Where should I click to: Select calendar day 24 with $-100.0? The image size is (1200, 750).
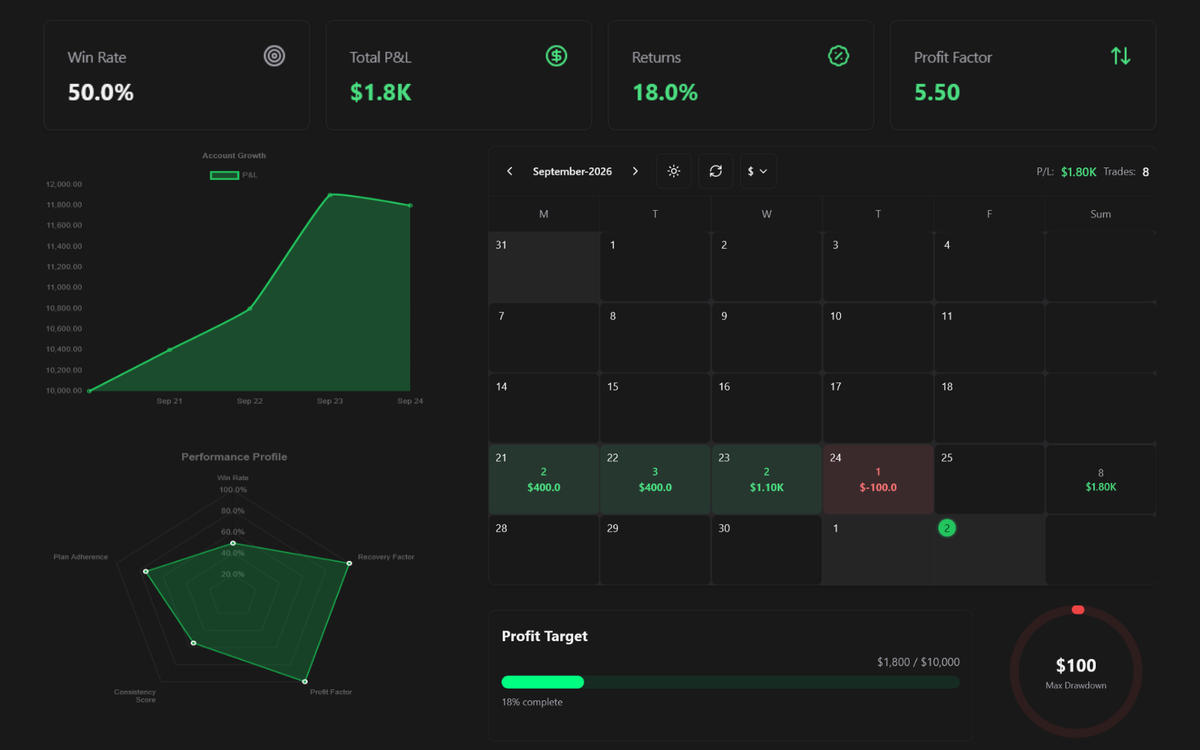click(878, 480)
